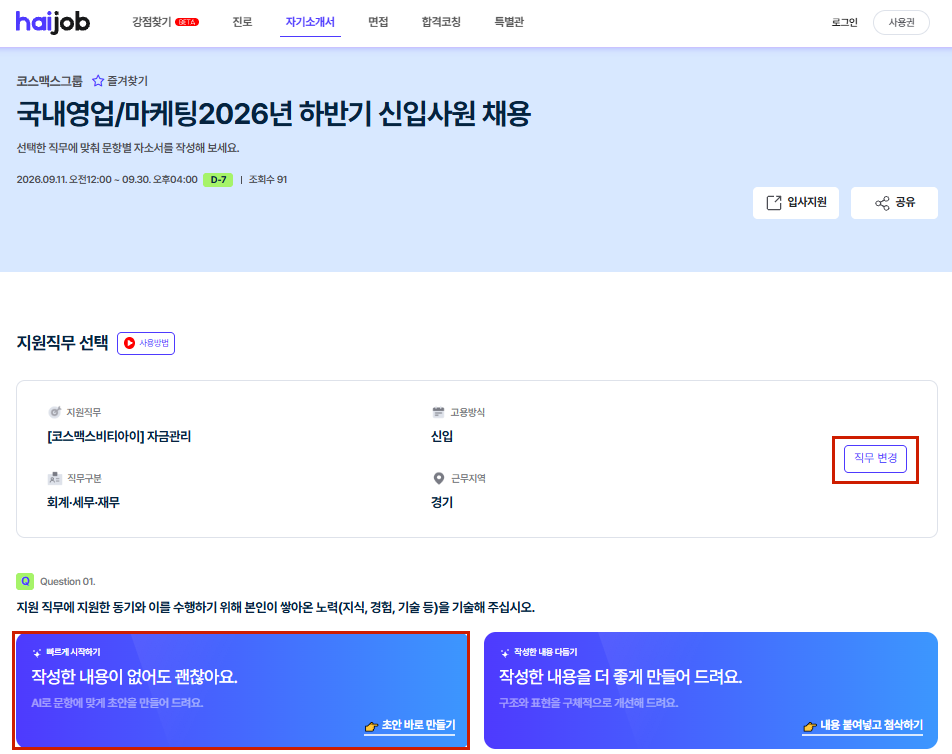Click the 사용권 button
The image size is (952, 754).
901,22
